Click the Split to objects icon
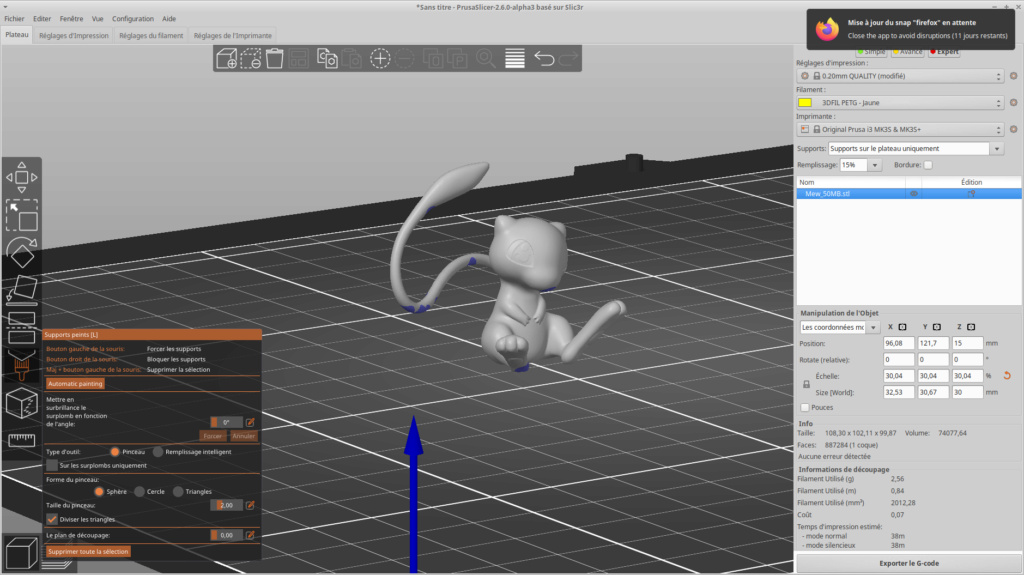Screen dimensions: 1024x575 coord(432,59)
